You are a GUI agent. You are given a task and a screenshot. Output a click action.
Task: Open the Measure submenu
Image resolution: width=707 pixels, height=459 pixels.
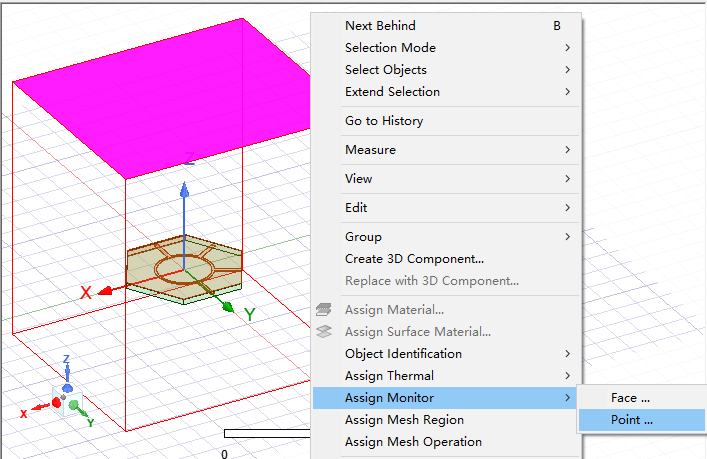tap(370, 150)
